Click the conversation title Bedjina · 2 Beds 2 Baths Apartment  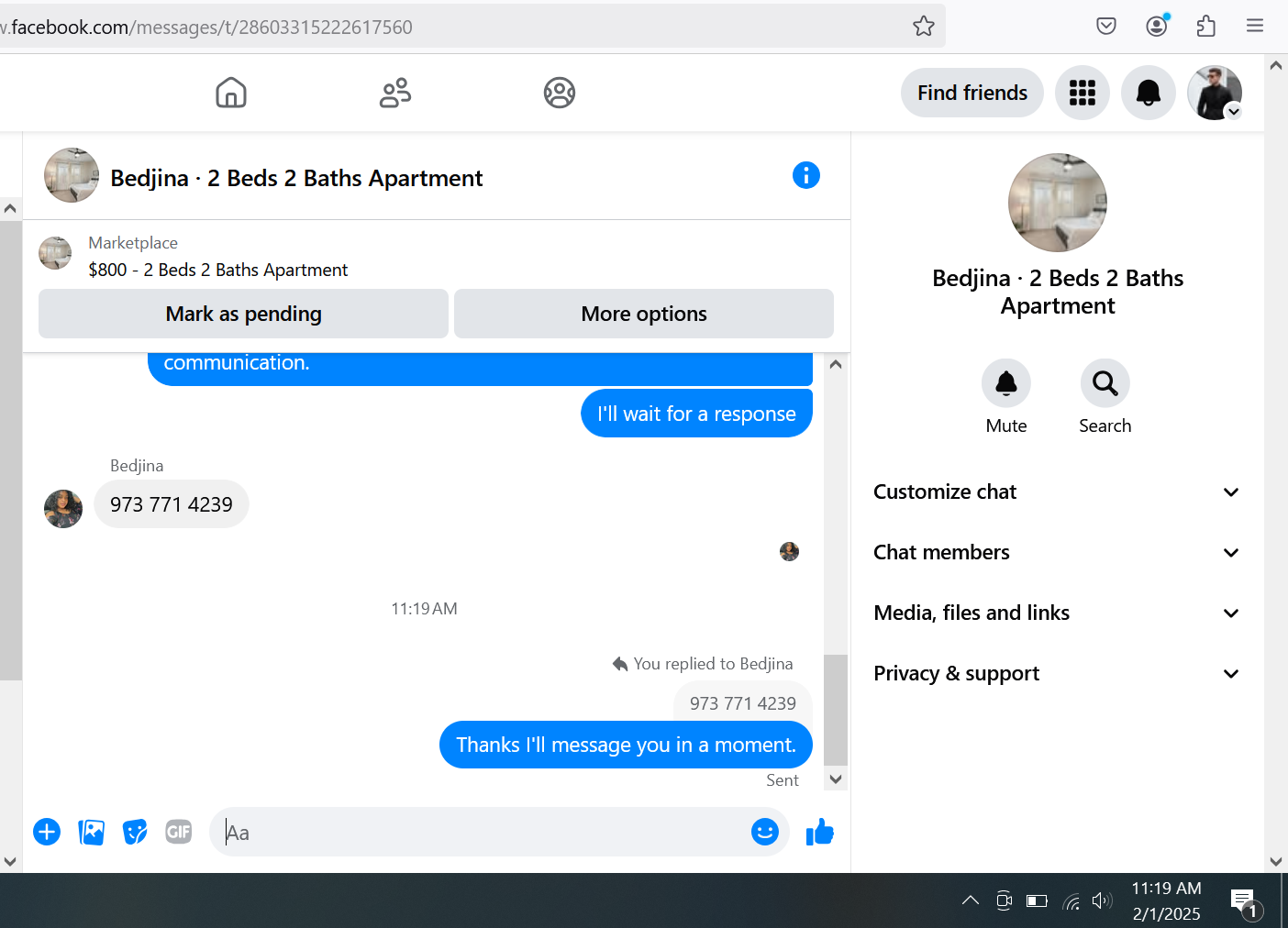coord(296,178)
